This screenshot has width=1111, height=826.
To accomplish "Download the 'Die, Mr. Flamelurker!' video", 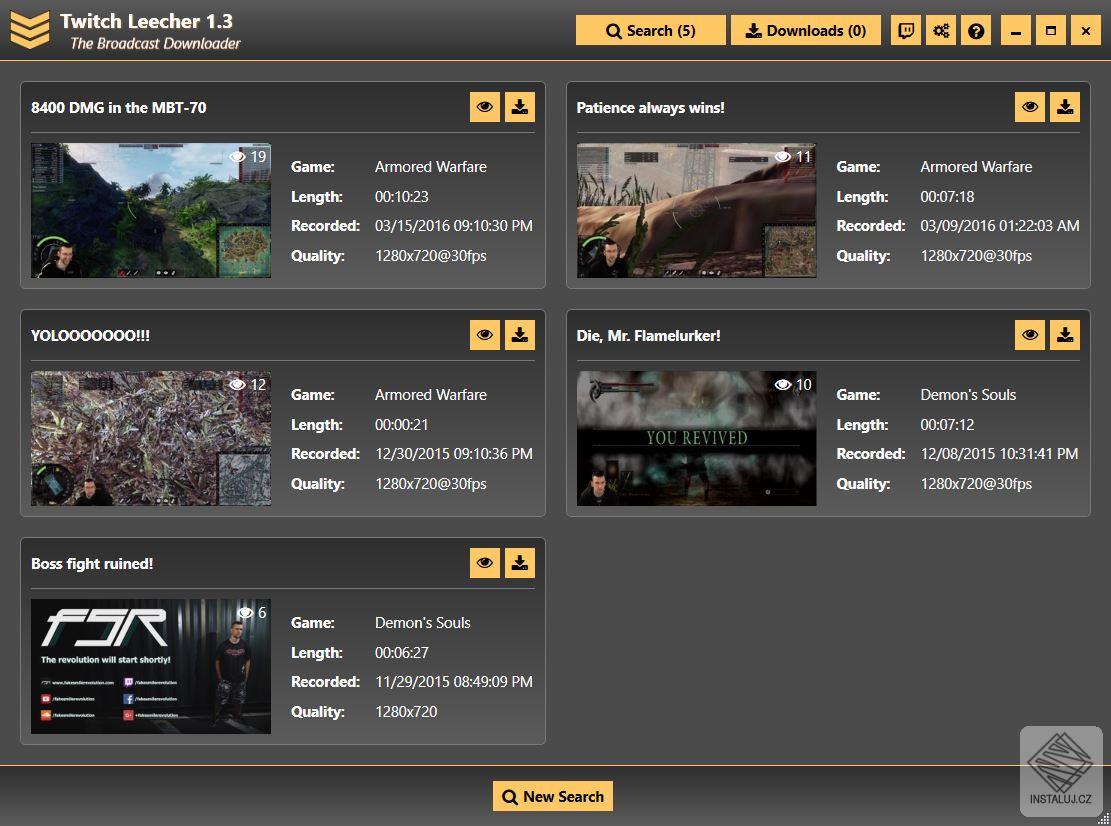I will [x=1065, y=335].
